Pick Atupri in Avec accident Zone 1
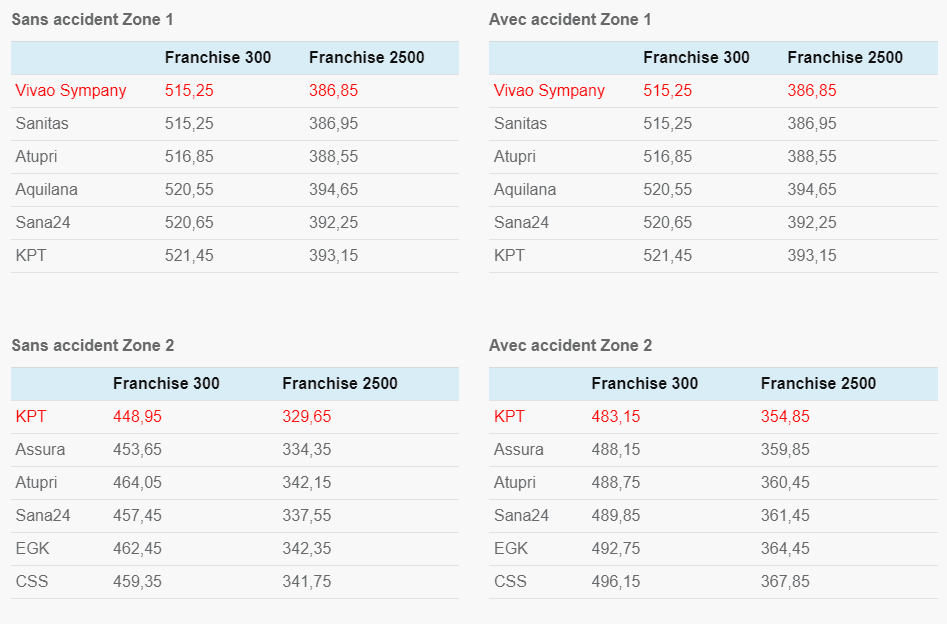 point(515,156)
